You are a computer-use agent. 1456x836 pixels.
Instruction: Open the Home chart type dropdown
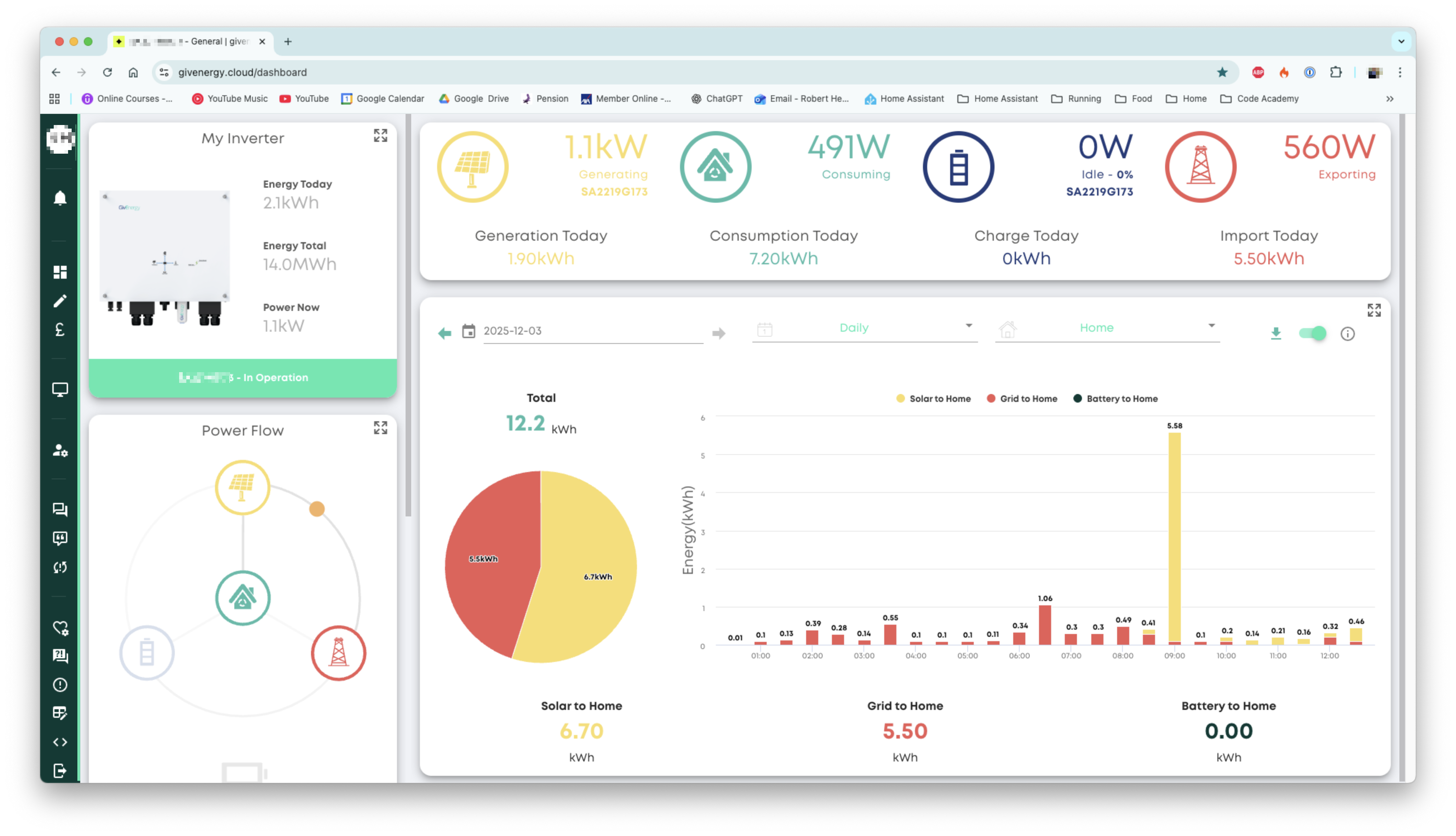coord(1107,328)
